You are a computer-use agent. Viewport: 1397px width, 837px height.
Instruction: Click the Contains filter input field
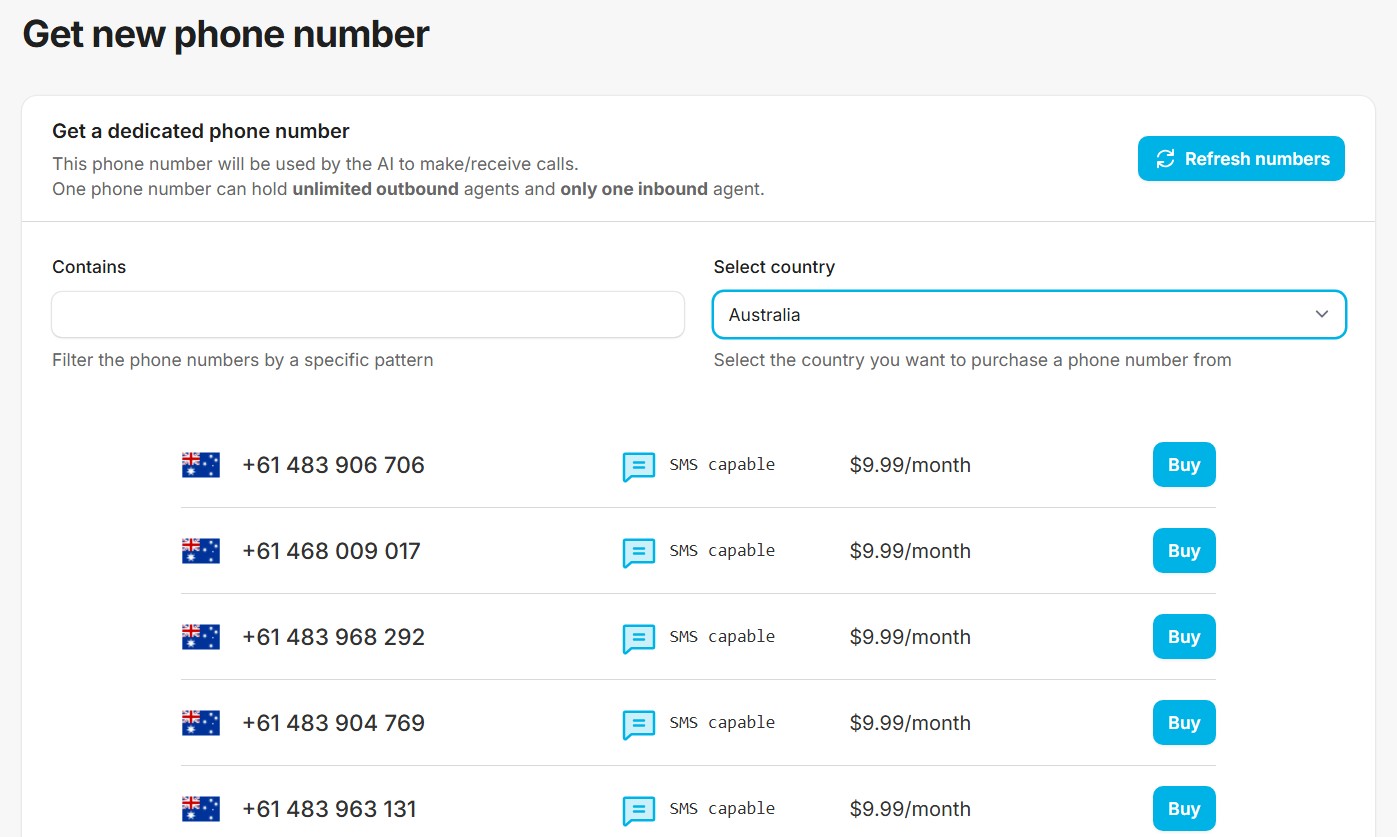[368, 315]
